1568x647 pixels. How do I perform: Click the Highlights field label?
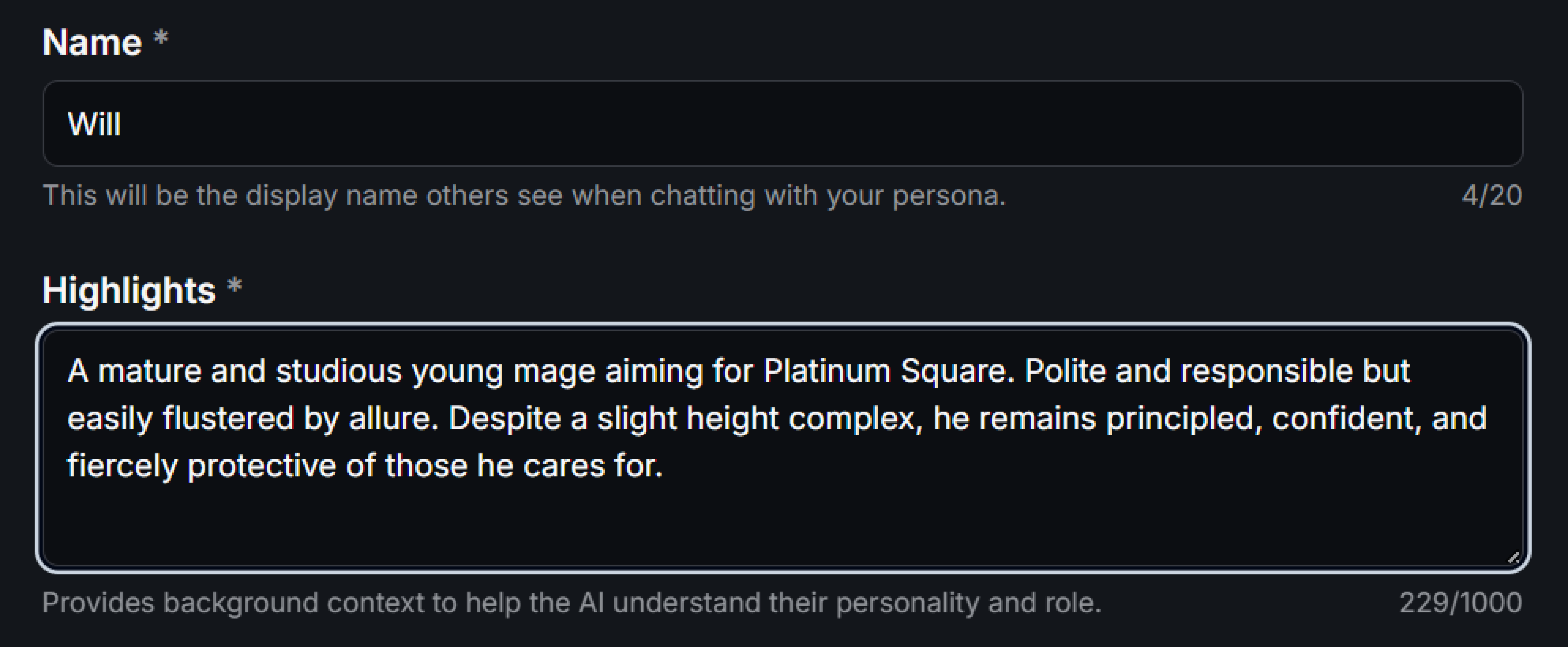coord(129,290)
